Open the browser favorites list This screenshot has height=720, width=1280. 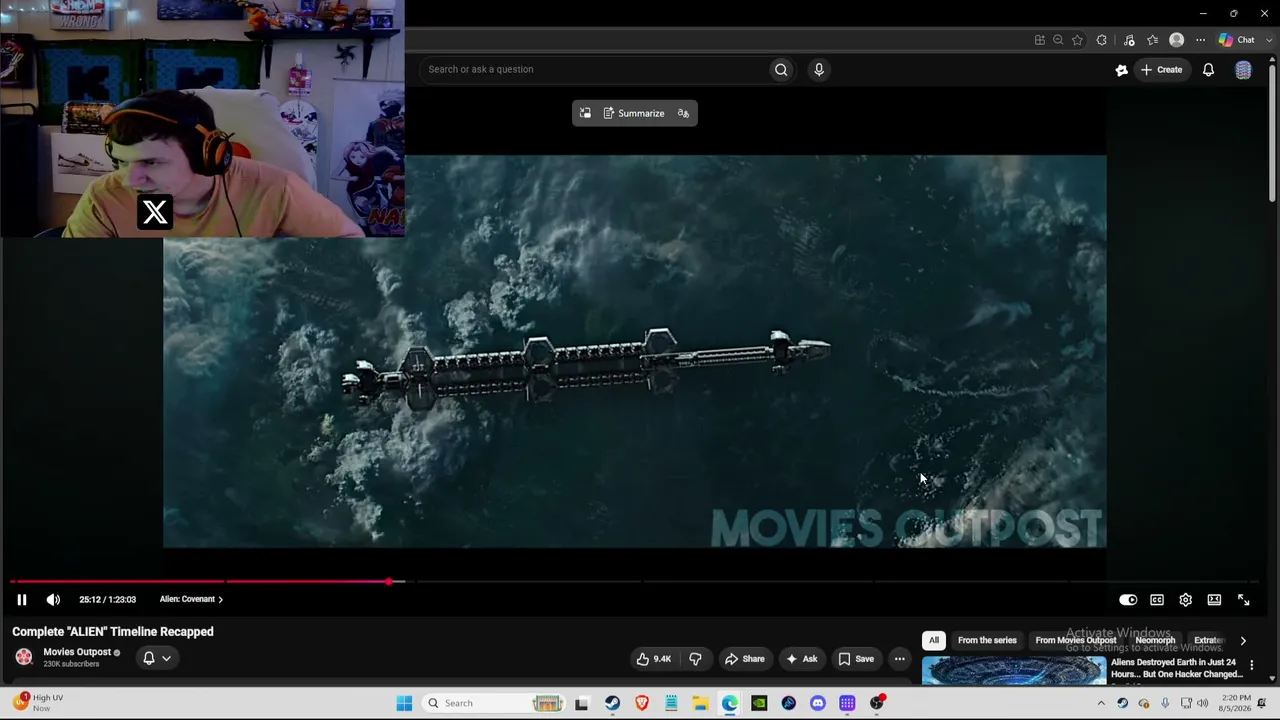(1152, 40)
